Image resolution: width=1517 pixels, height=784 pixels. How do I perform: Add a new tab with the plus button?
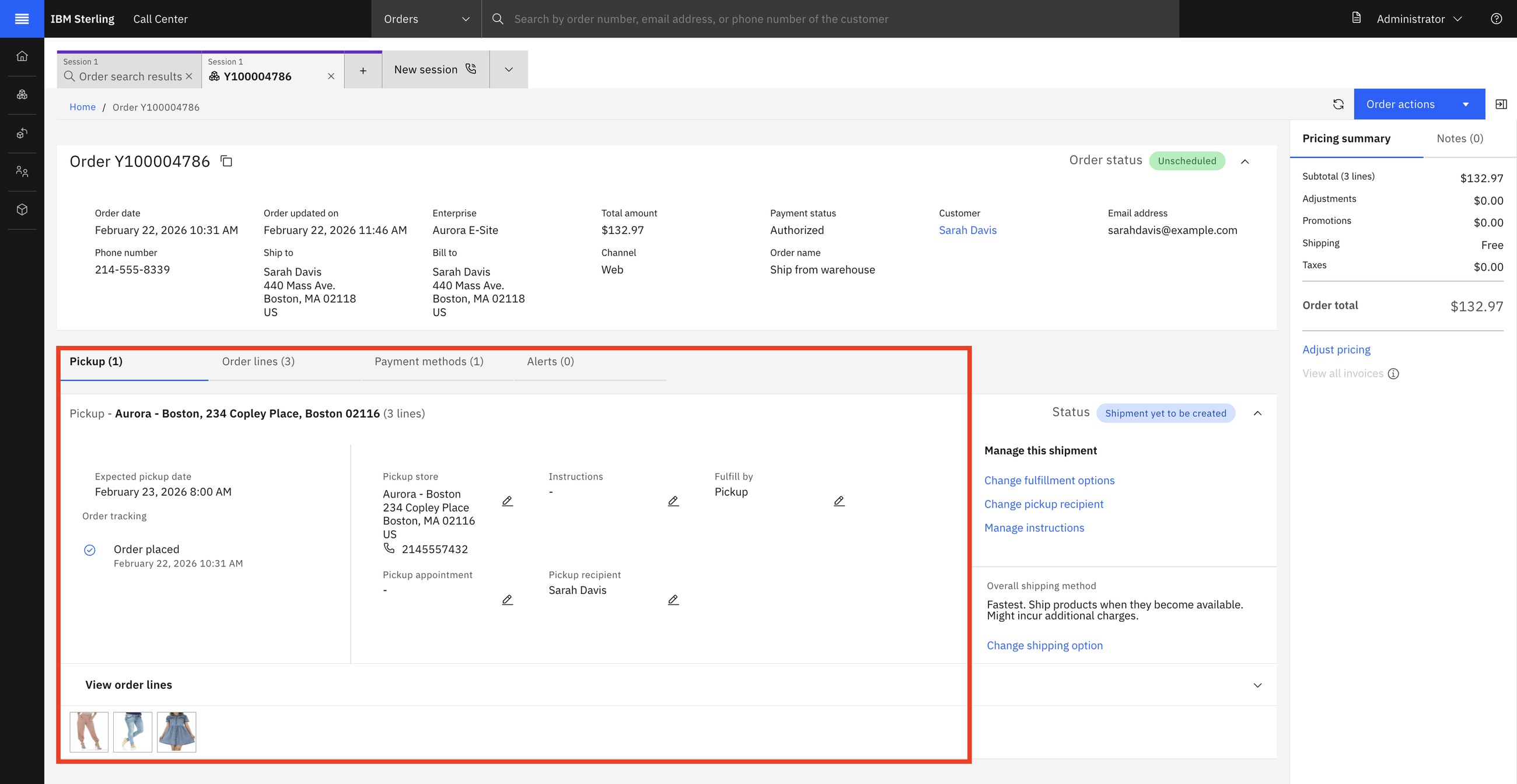coord(363,70)
